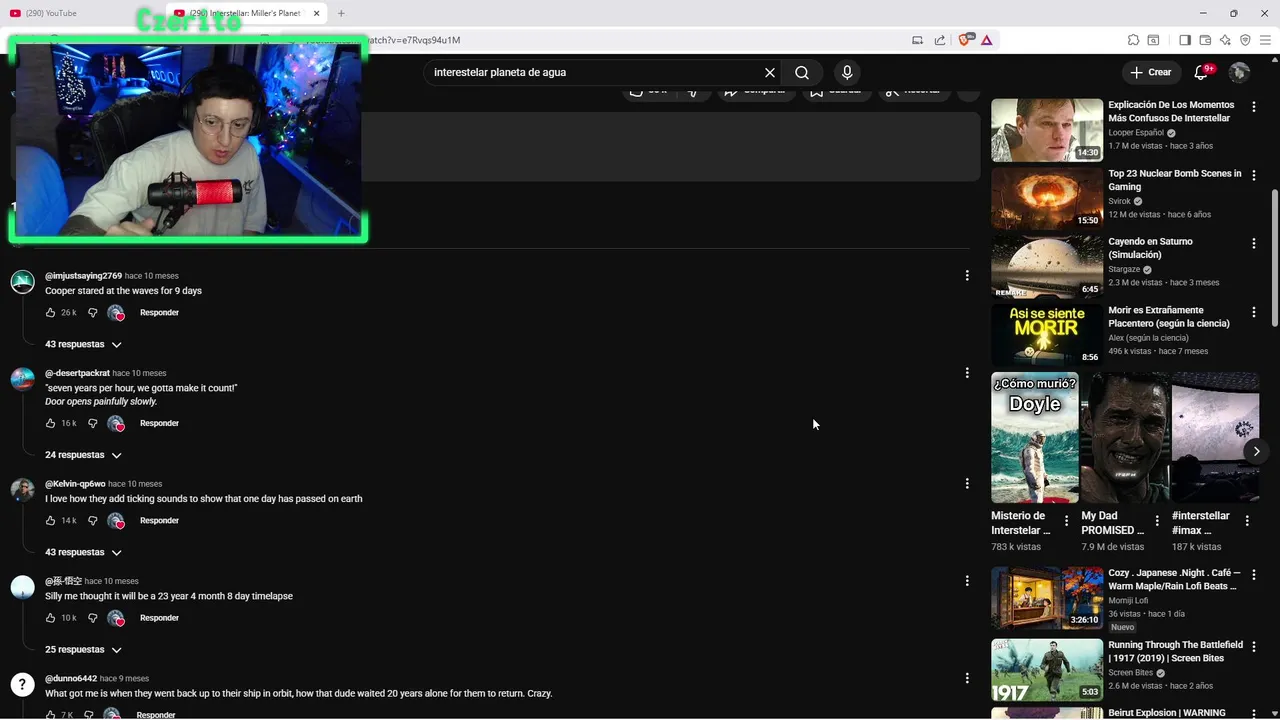Close the Interstellar: Miller's Planet tab

pos(317,13)
